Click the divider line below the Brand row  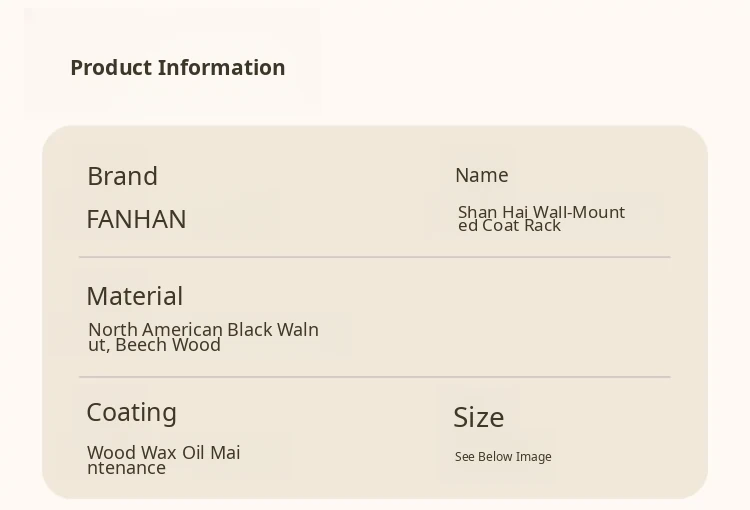point(374,257)
